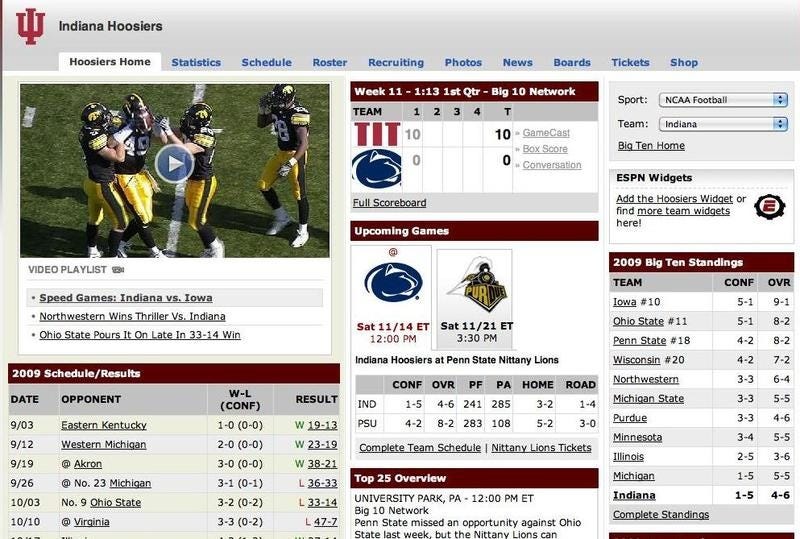800x539 pixels.
Task: Open the Photos tab
Action: [463, 62]
